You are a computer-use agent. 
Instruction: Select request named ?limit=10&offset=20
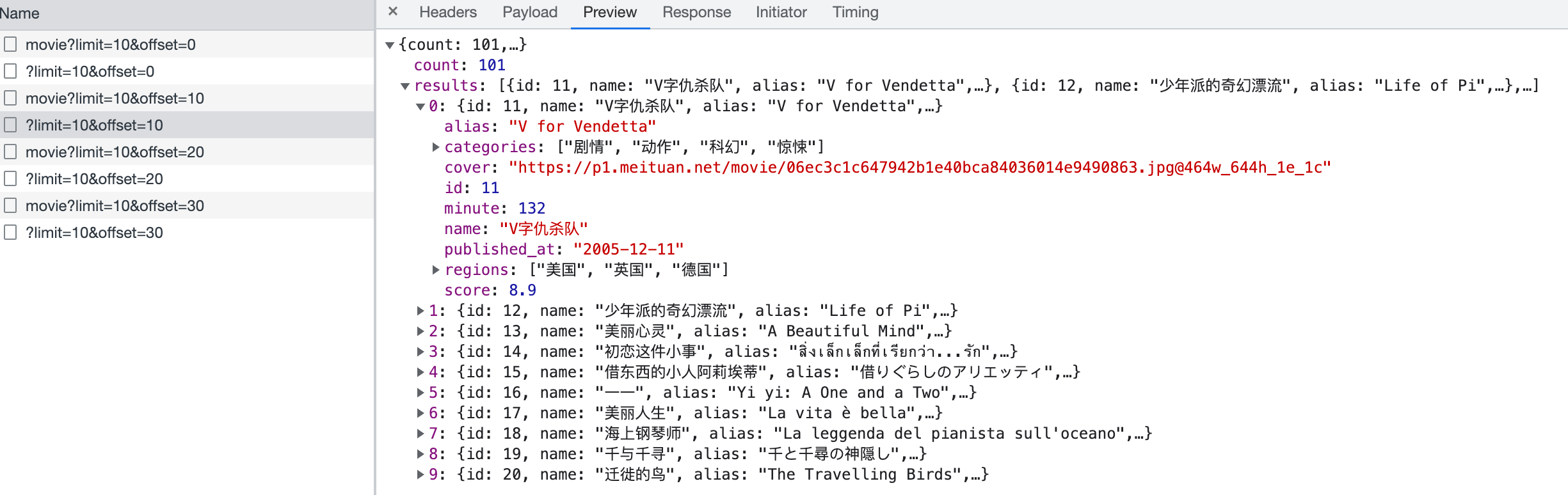(95, 179)
